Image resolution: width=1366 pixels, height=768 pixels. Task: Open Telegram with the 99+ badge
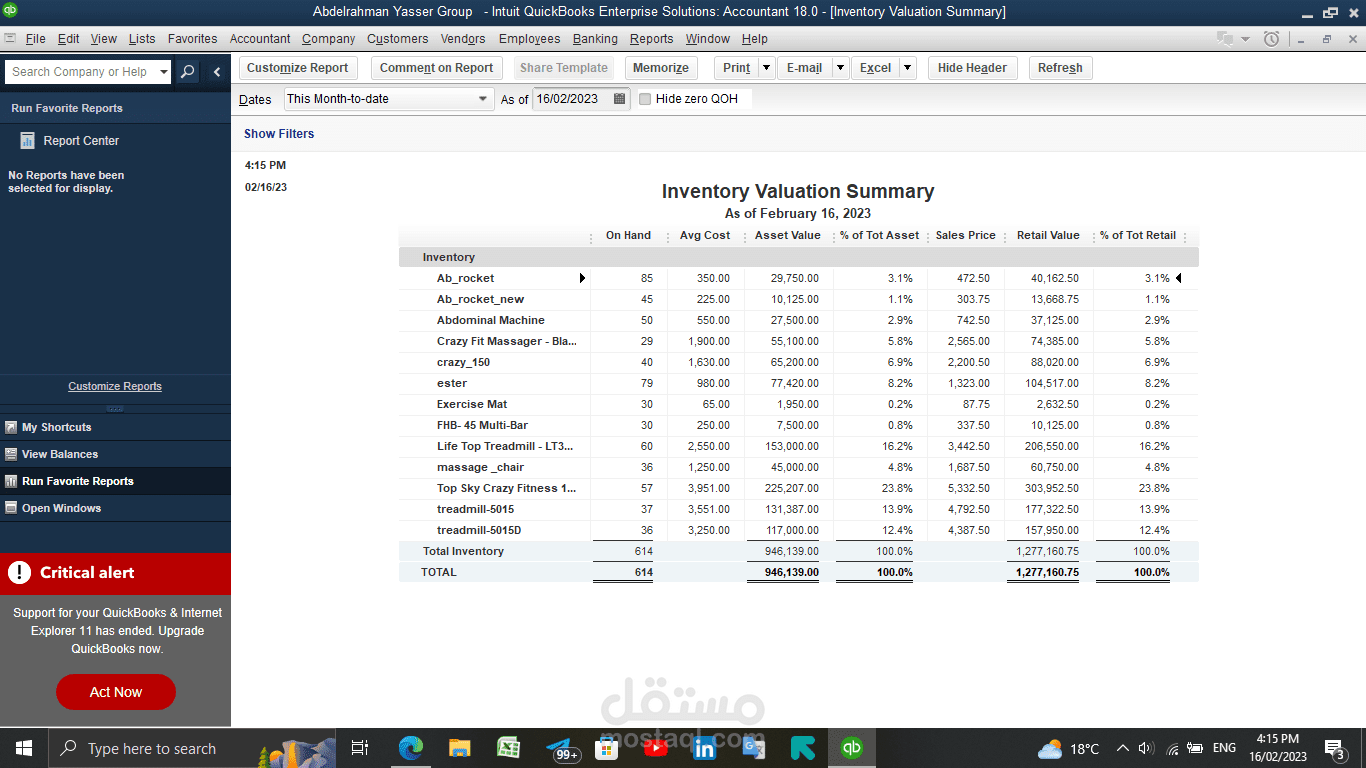[x=561, y=748]
